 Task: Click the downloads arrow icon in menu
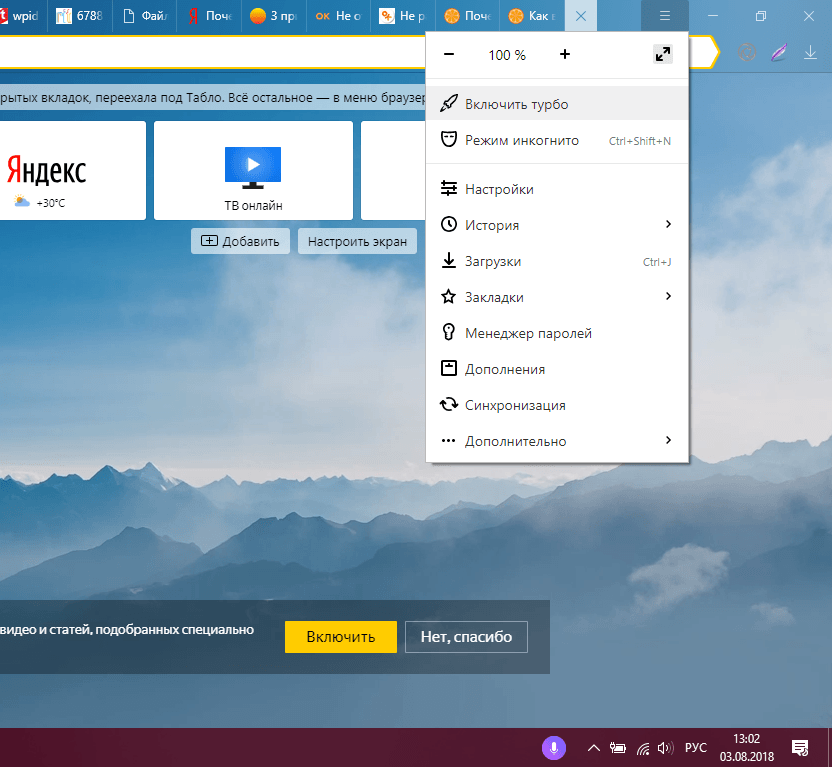click(x=449, y=260)
